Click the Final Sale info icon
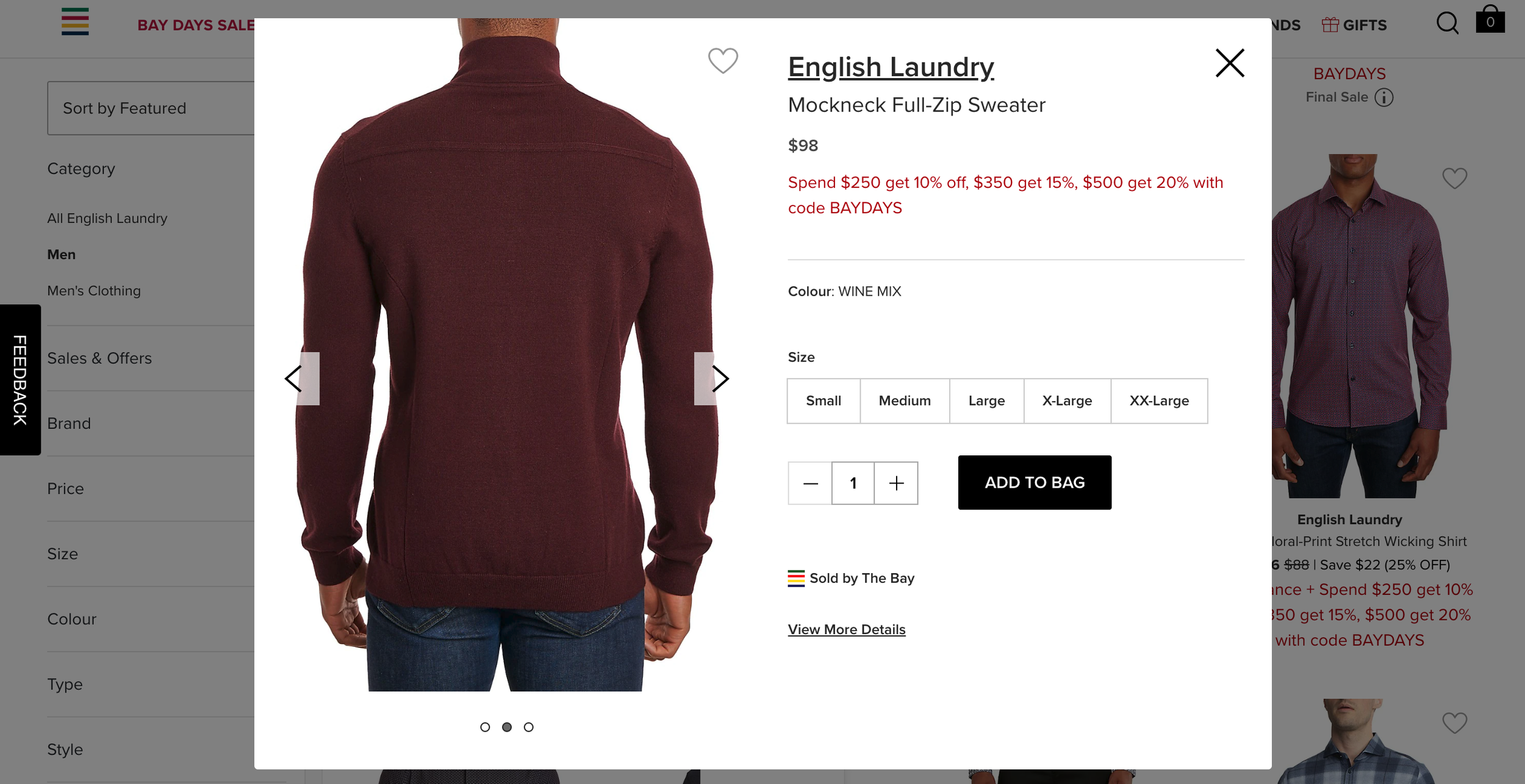The image size is (1525, 784). [1384, 98]
